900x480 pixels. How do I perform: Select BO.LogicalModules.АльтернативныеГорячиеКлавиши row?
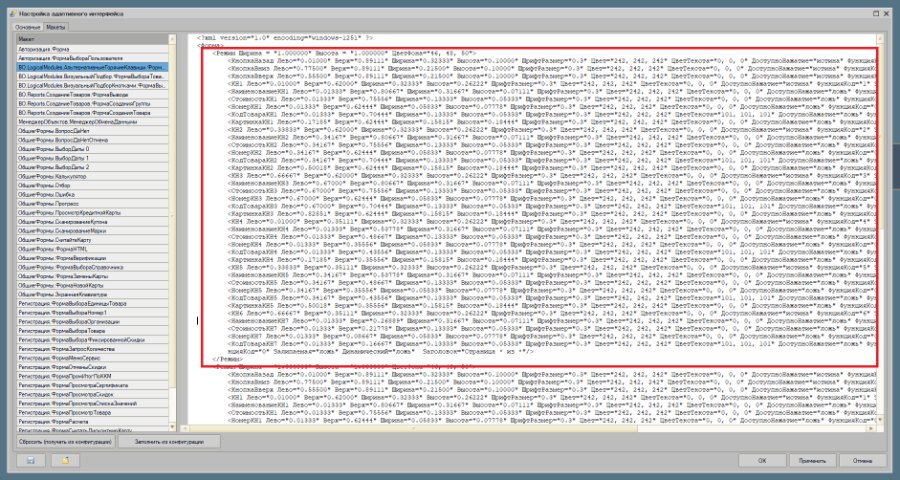click(92, 67)
